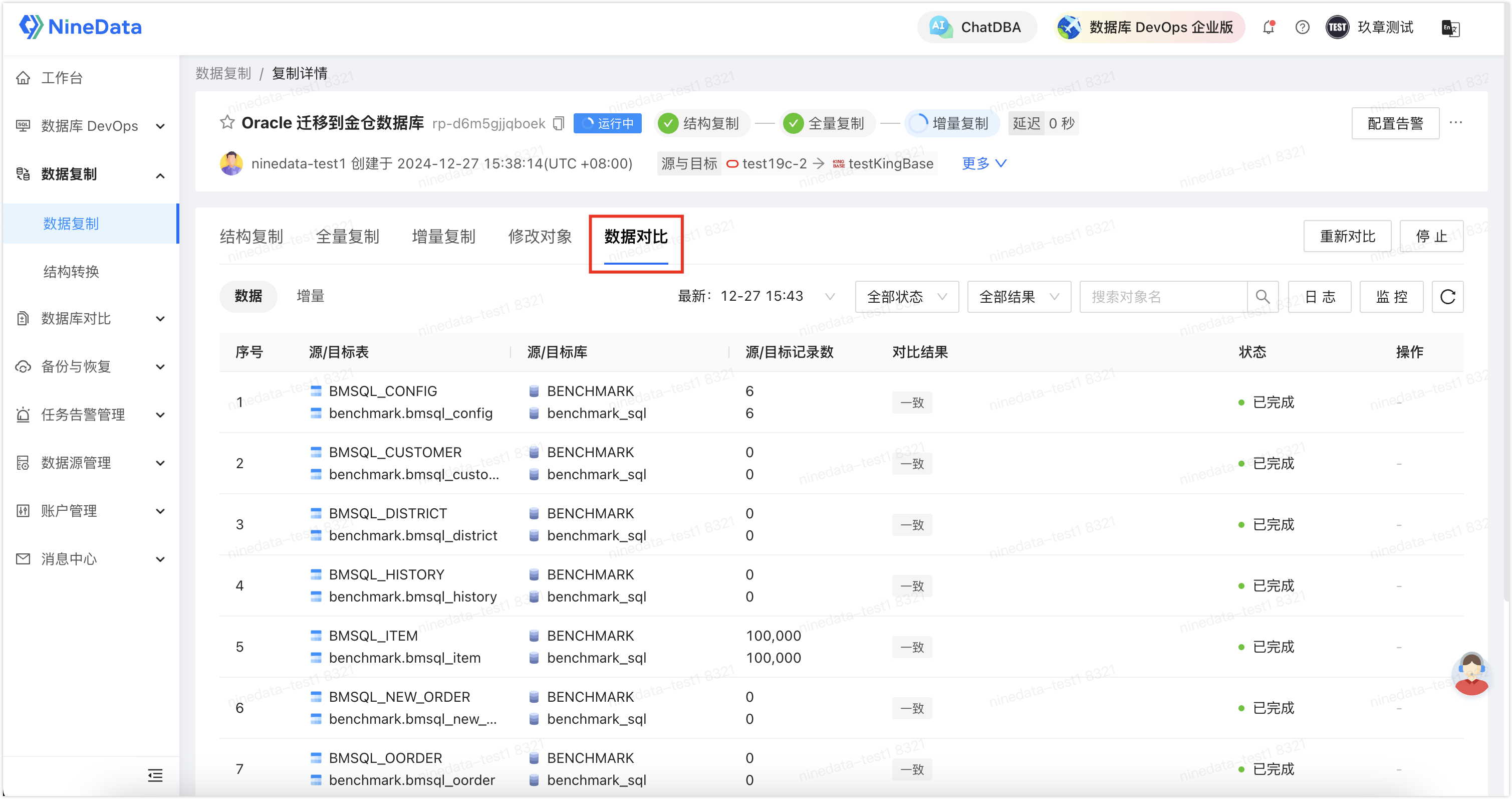Image resolution: width=1512 pixels, height=799 pixels.
Task: Select 数据复制 submenu item
Action: [x=91, y=223]
